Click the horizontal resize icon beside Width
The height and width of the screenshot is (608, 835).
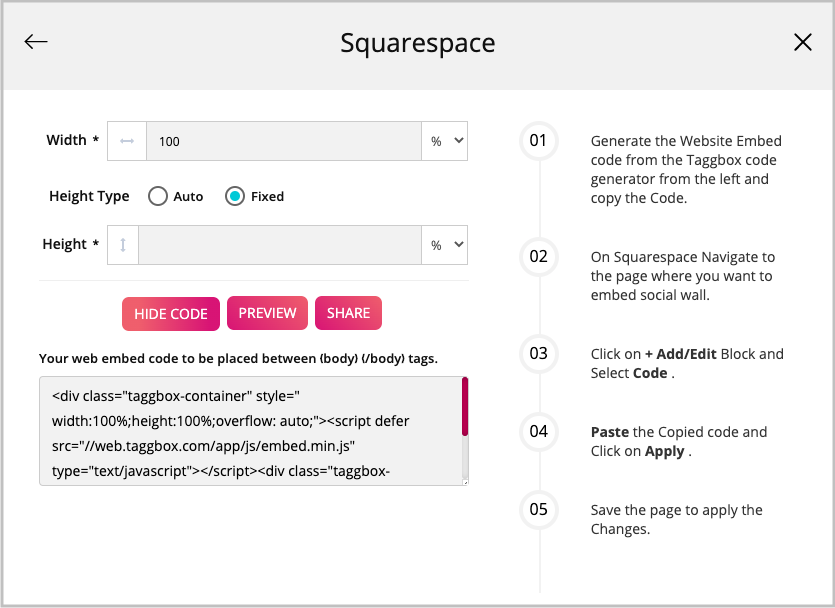[126, 140]
